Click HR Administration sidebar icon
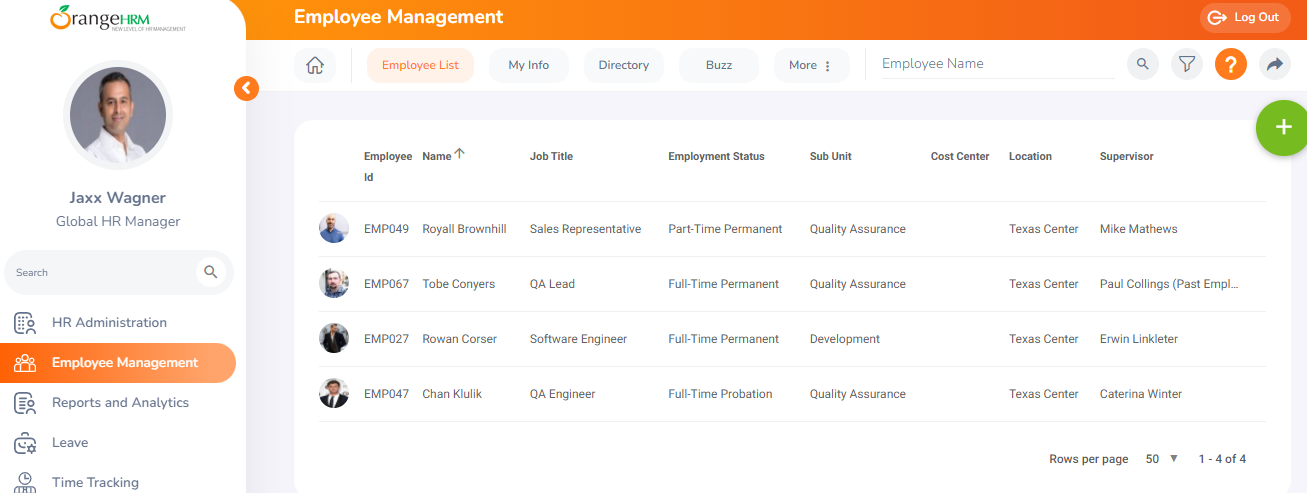1307x493 pixels. pyautogui.click(x=25, y=323)
